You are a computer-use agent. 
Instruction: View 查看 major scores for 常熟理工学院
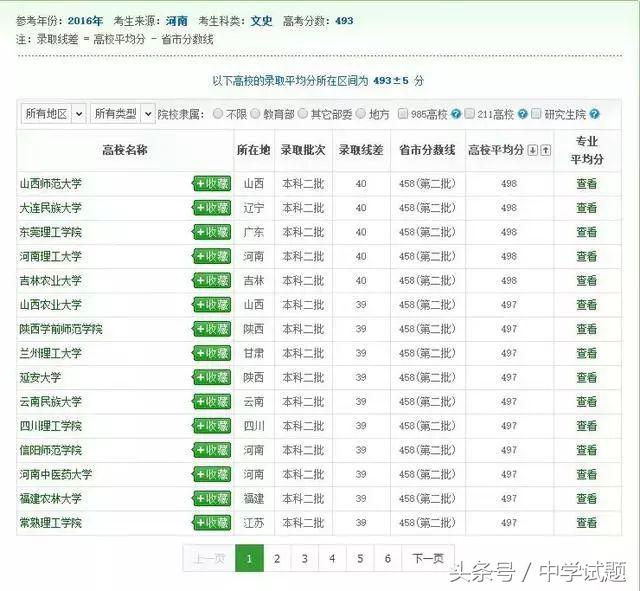tap(587, 523)
